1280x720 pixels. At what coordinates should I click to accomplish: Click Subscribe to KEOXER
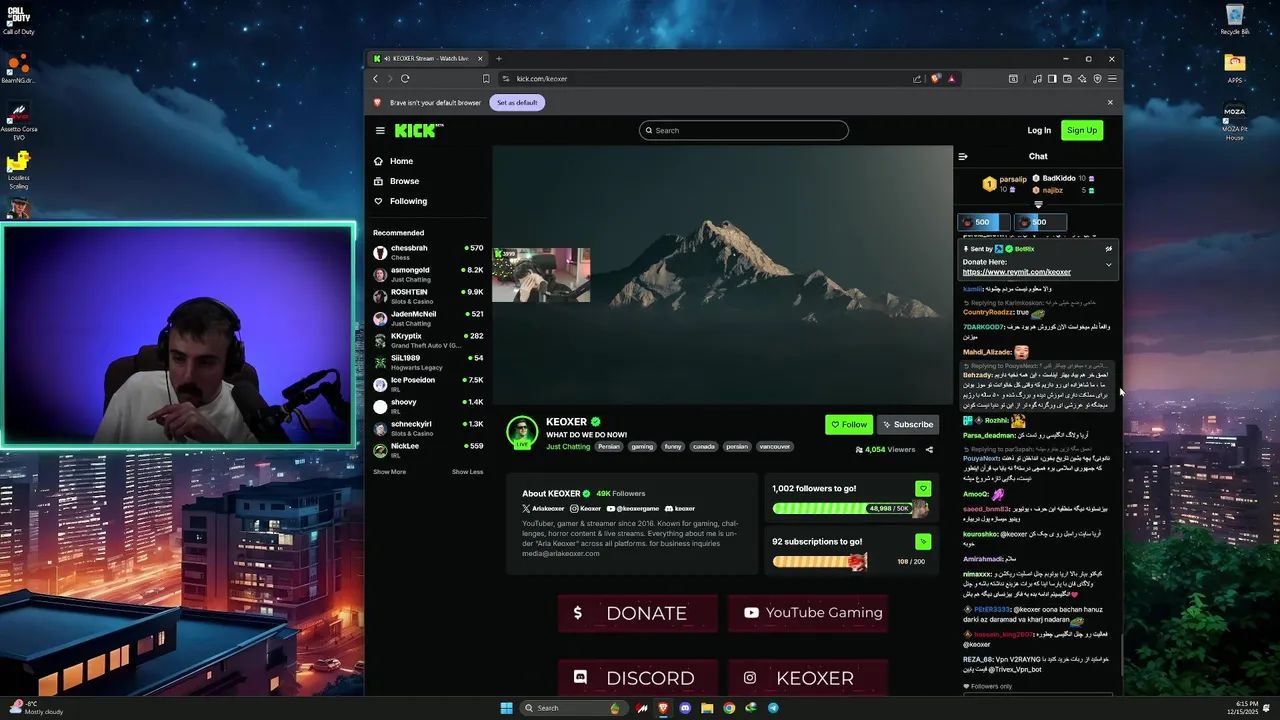click(908, 424)
